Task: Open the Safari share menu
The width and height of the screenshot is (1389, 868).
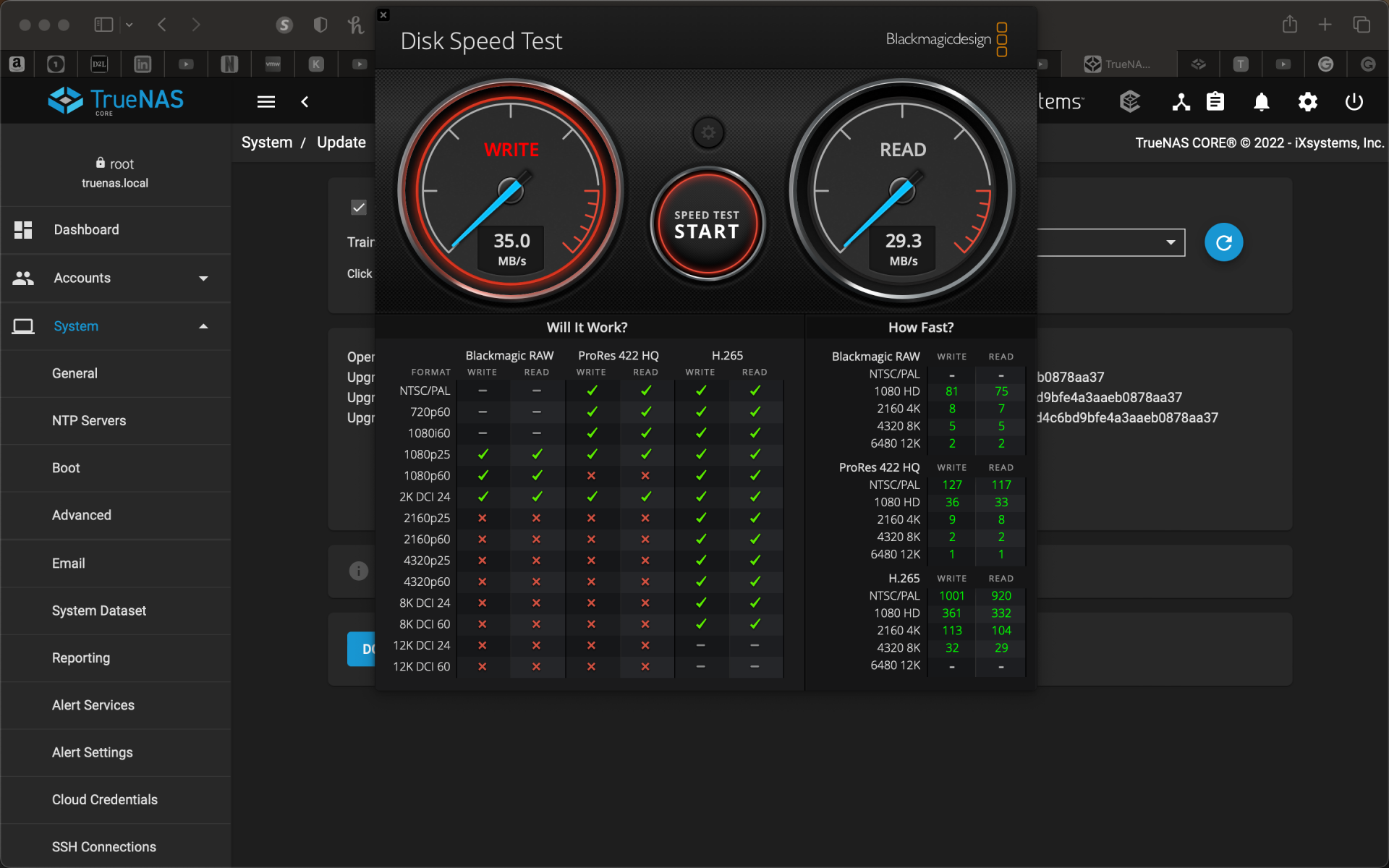Action: pyautogui.click(x=1290, y=25)
